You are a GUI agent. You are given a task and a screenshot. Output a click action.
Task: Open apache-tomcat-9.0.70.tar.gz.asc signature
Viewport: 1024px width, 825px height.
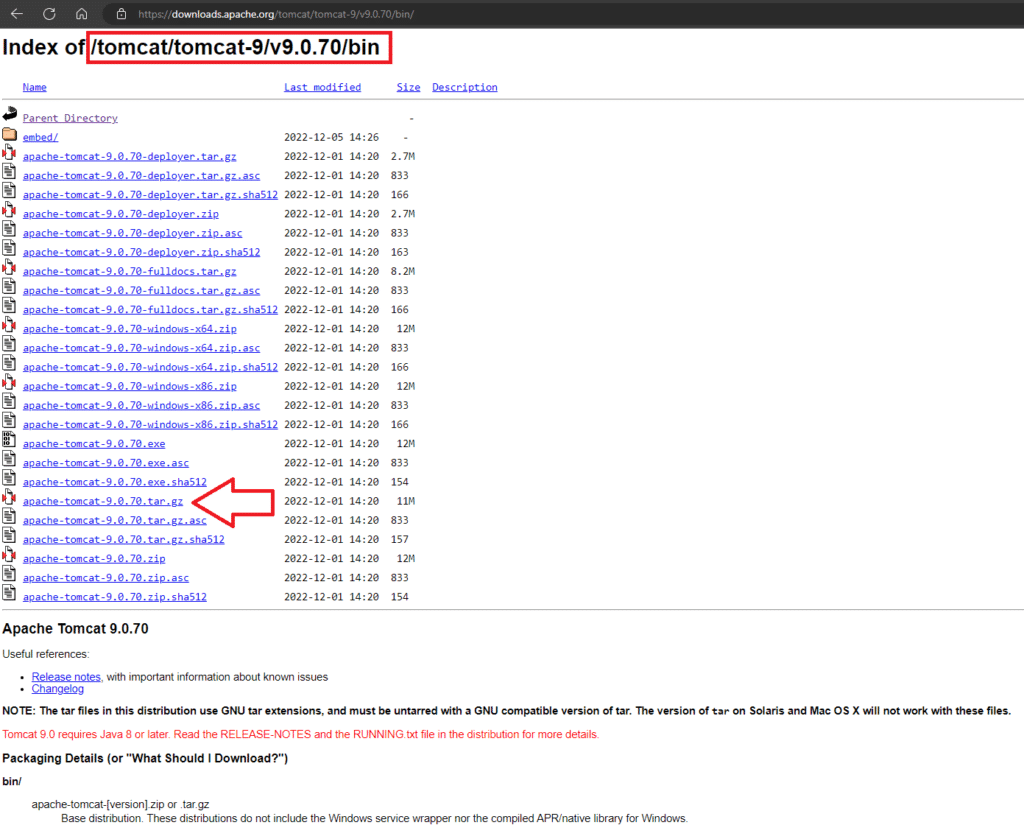pos(114,521)
